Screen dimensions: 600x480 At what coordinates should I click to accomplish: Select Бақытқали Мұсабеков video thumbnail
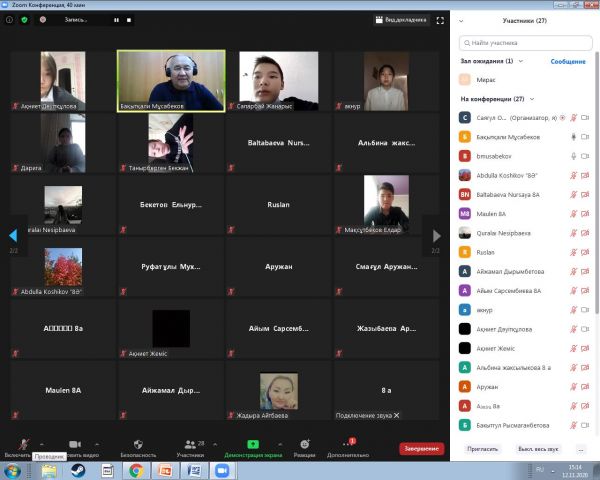point(171,80)
